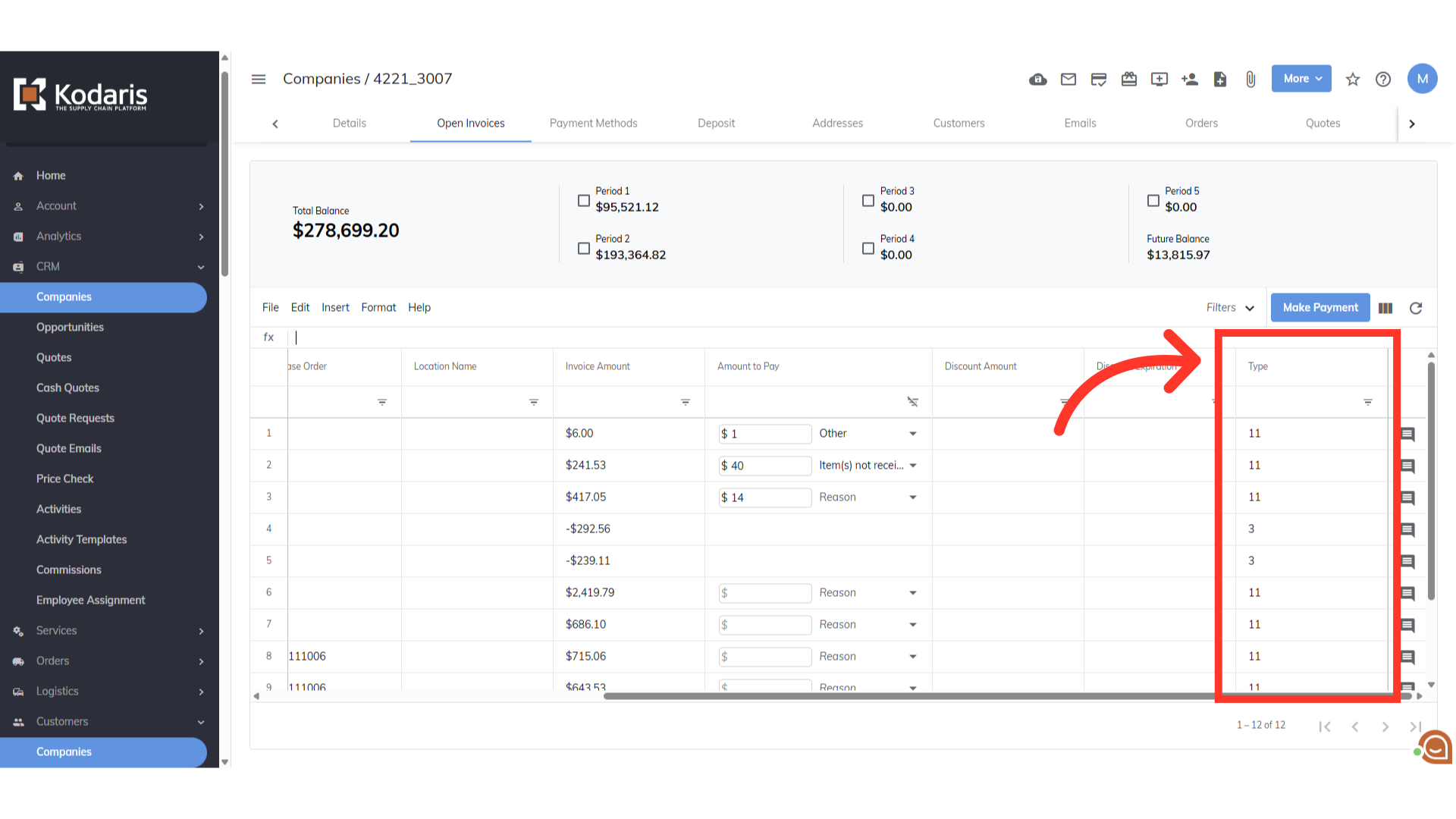This screenshot has width=1456, height=819.
Task: Expand the Filters dropdown
Action: [1230, 308]
